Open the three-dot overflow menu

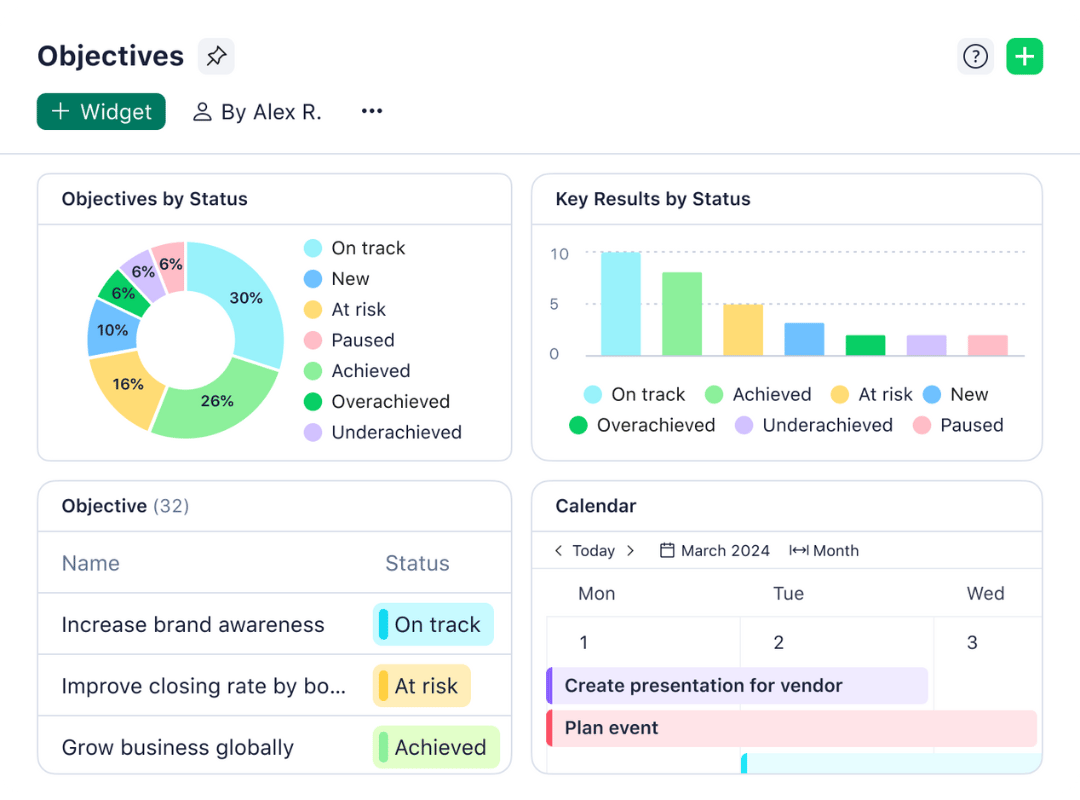371,111
